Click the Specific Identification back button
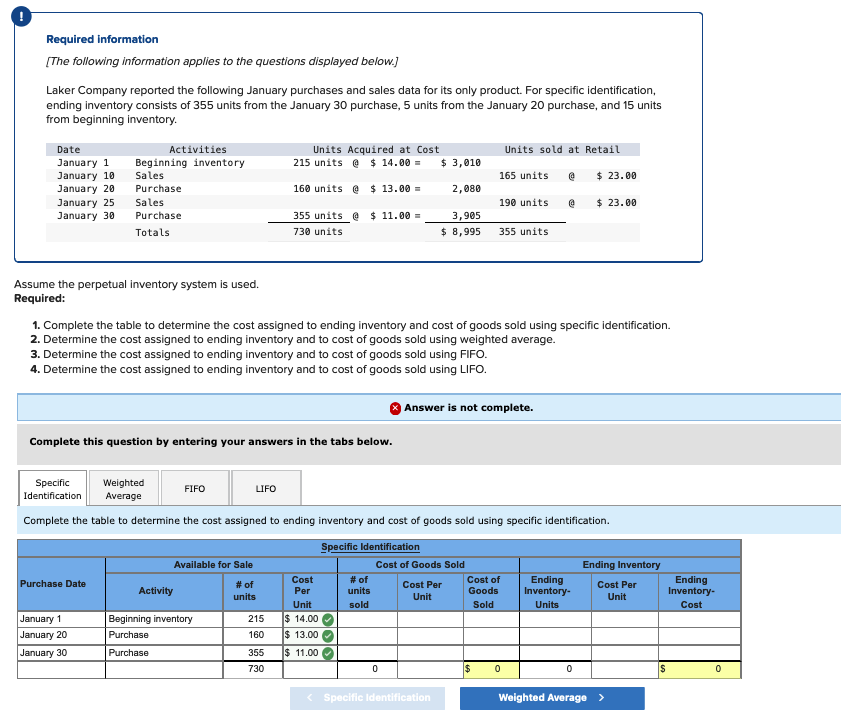This screenshot has width=841, height=727. pyautogui.click(x=367, y=697)
